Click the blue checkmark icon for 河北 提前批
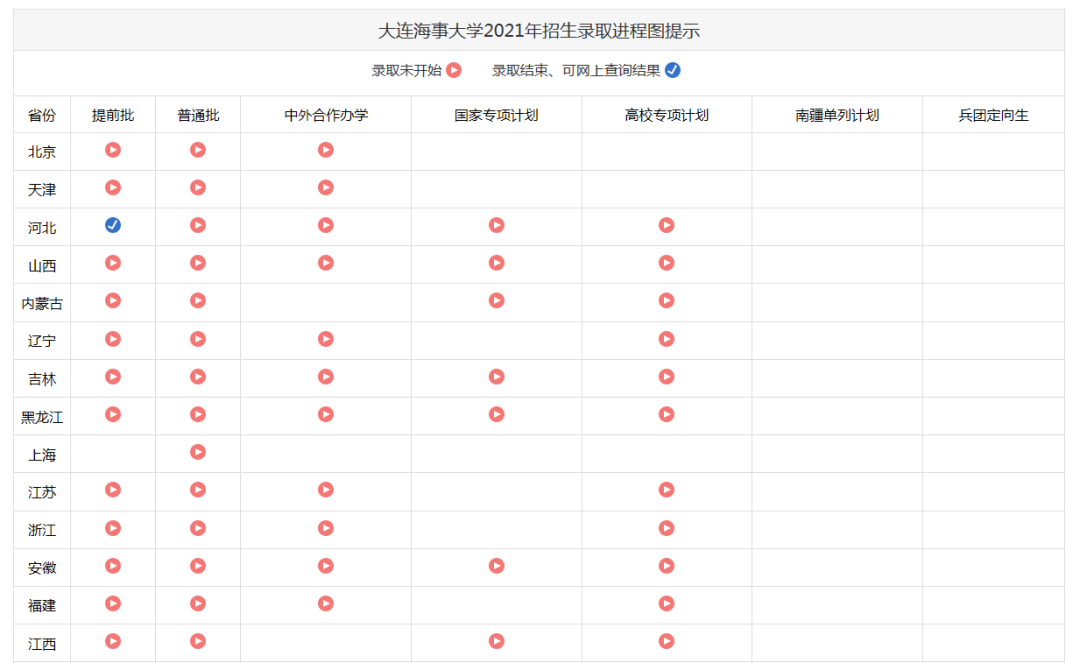The image size is (1080, 663). coord(113,225)
